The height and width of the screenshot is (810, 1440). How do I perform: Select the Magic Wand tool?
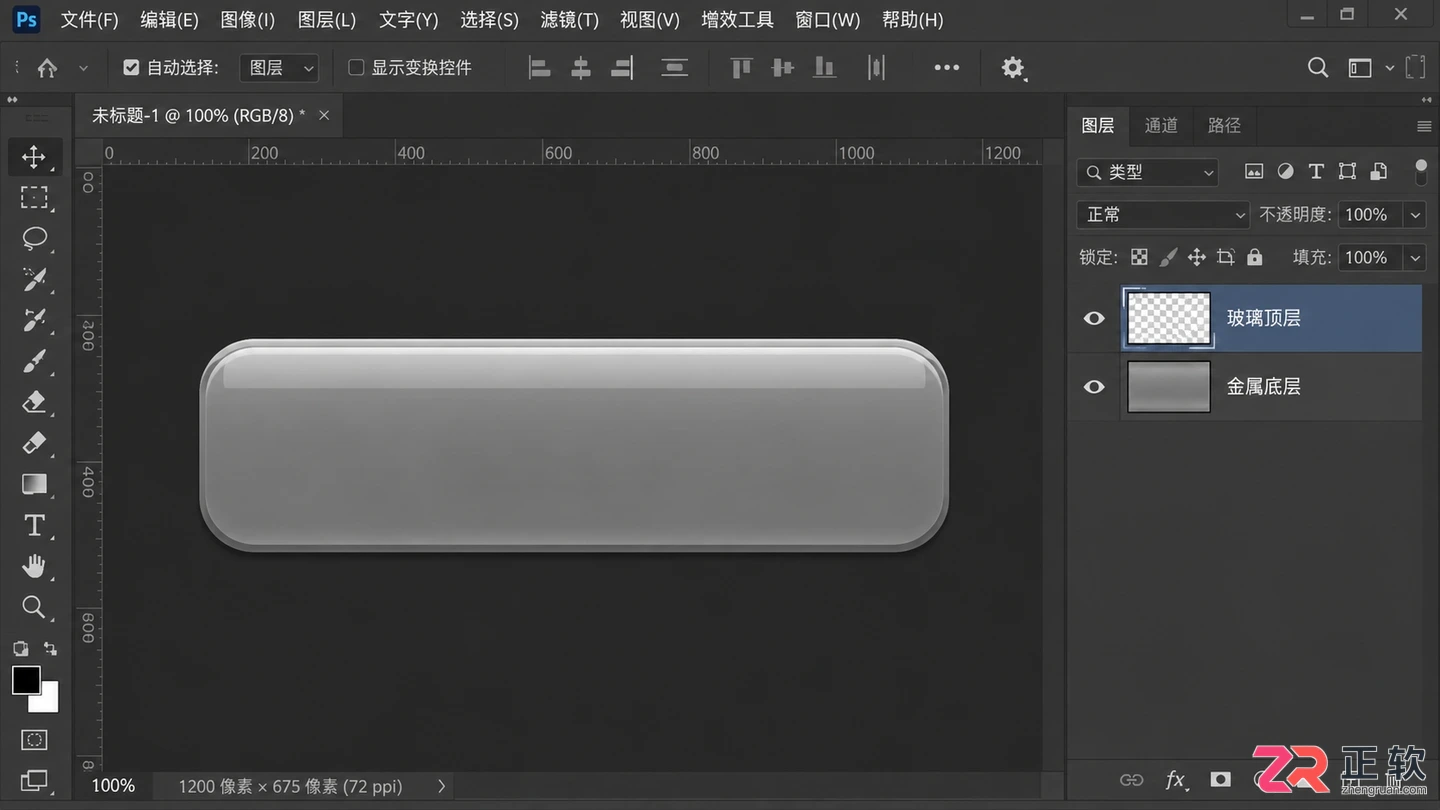pyautogui.click(x=34, y=279)
